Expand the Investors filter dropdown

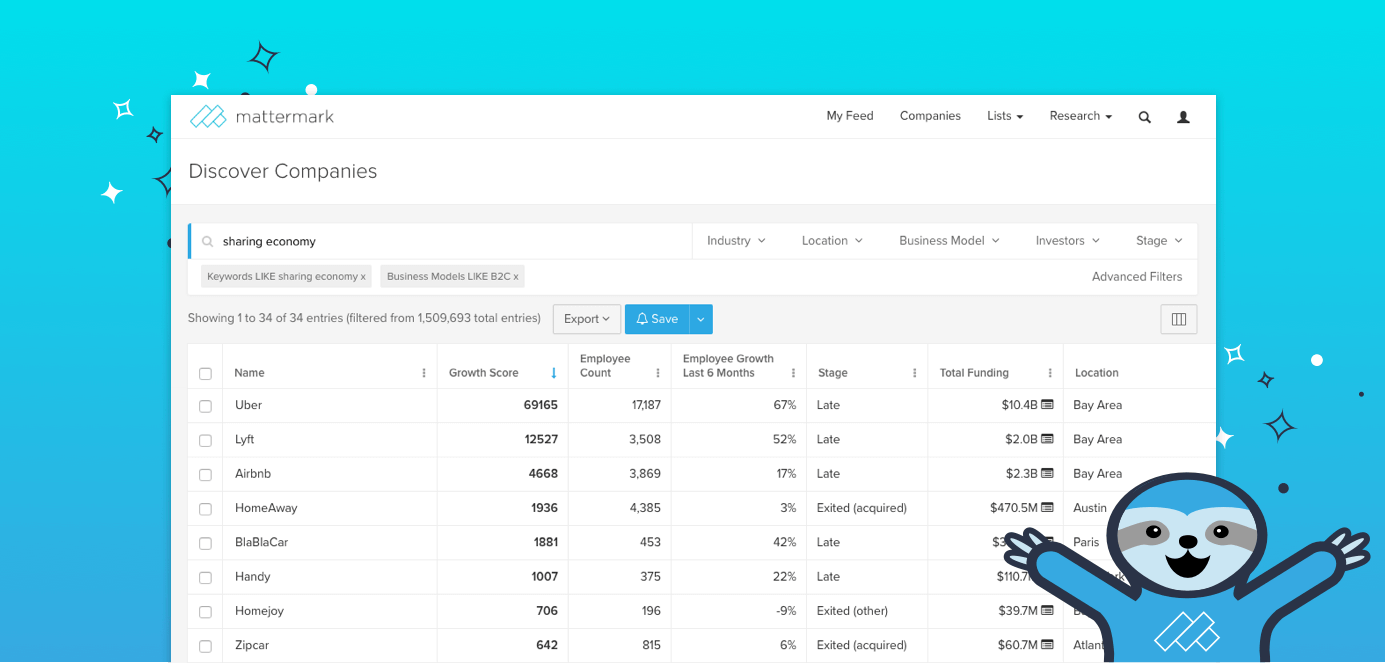[x=1067, y=241]
